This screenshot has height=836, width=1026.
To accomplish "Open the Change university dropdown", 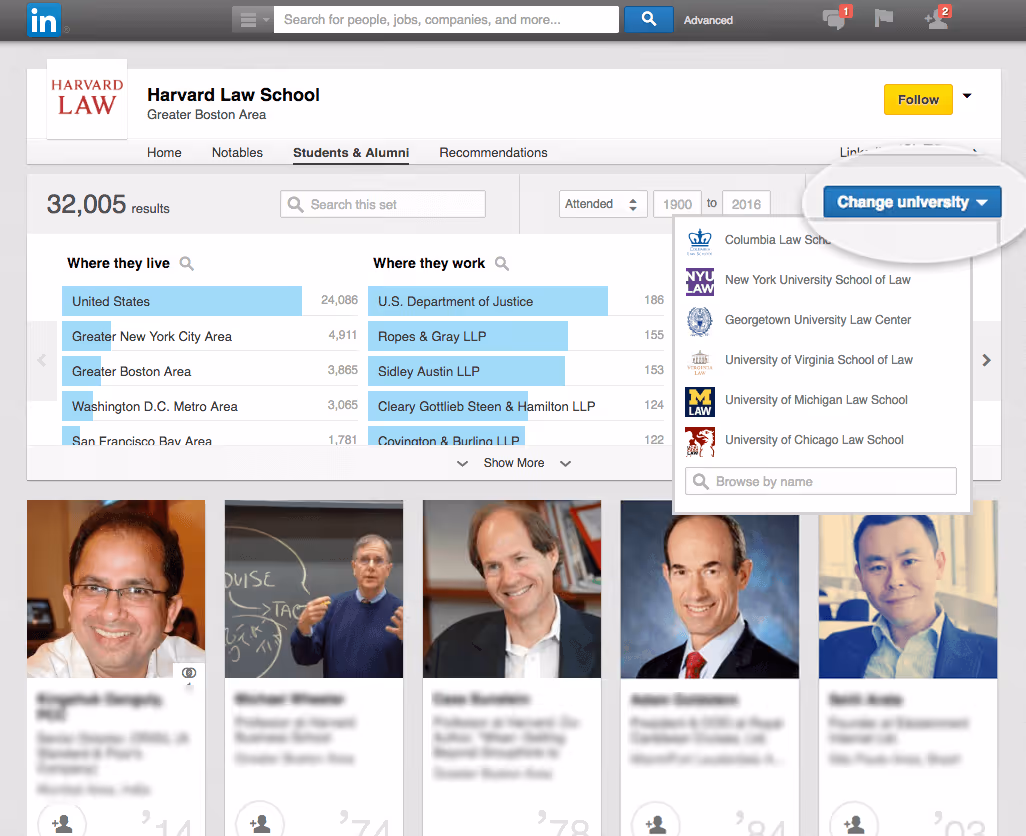I will (912, 202).
